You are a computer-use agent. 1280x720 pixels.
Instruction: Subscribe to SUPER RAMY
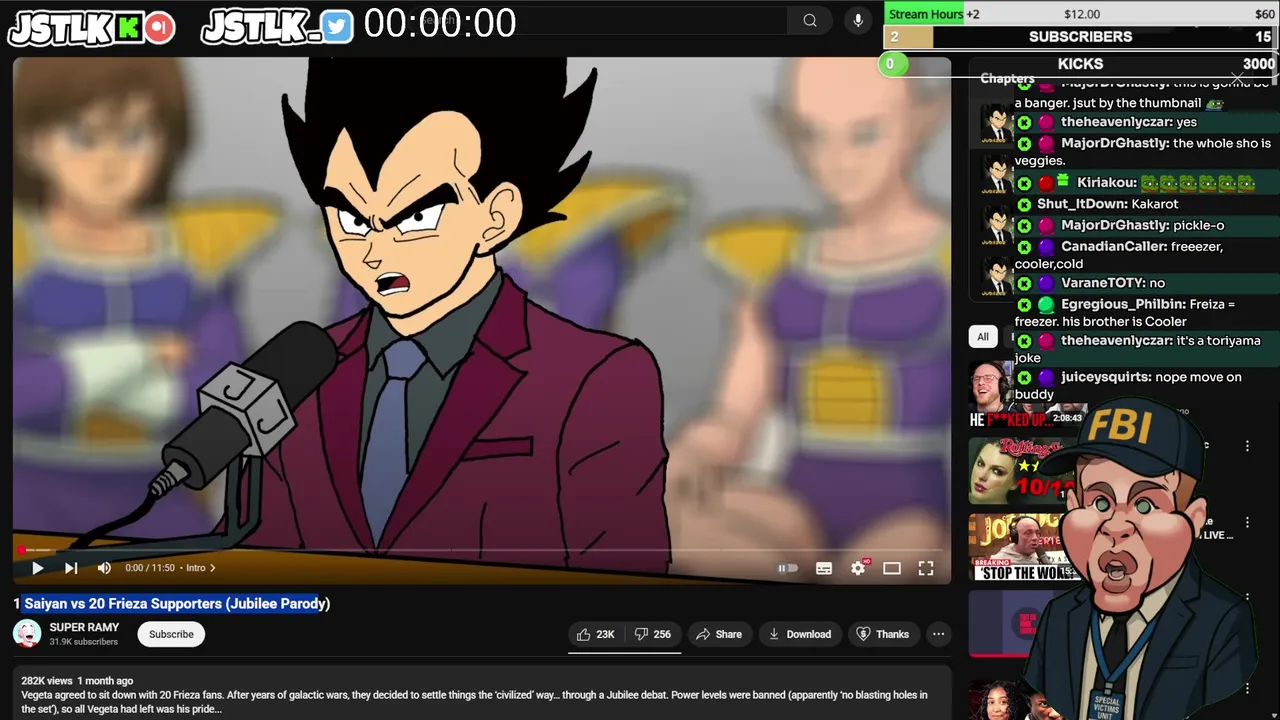(171, 634)
